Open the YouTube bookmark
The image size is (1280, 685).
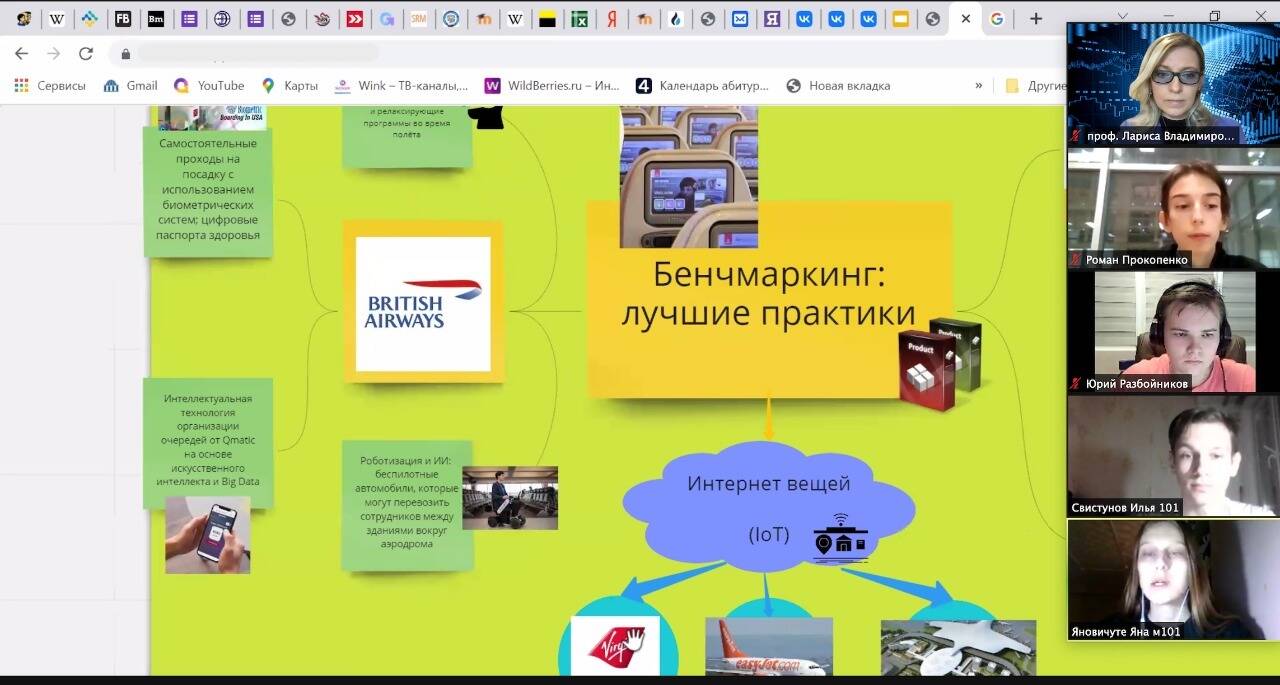209,86
